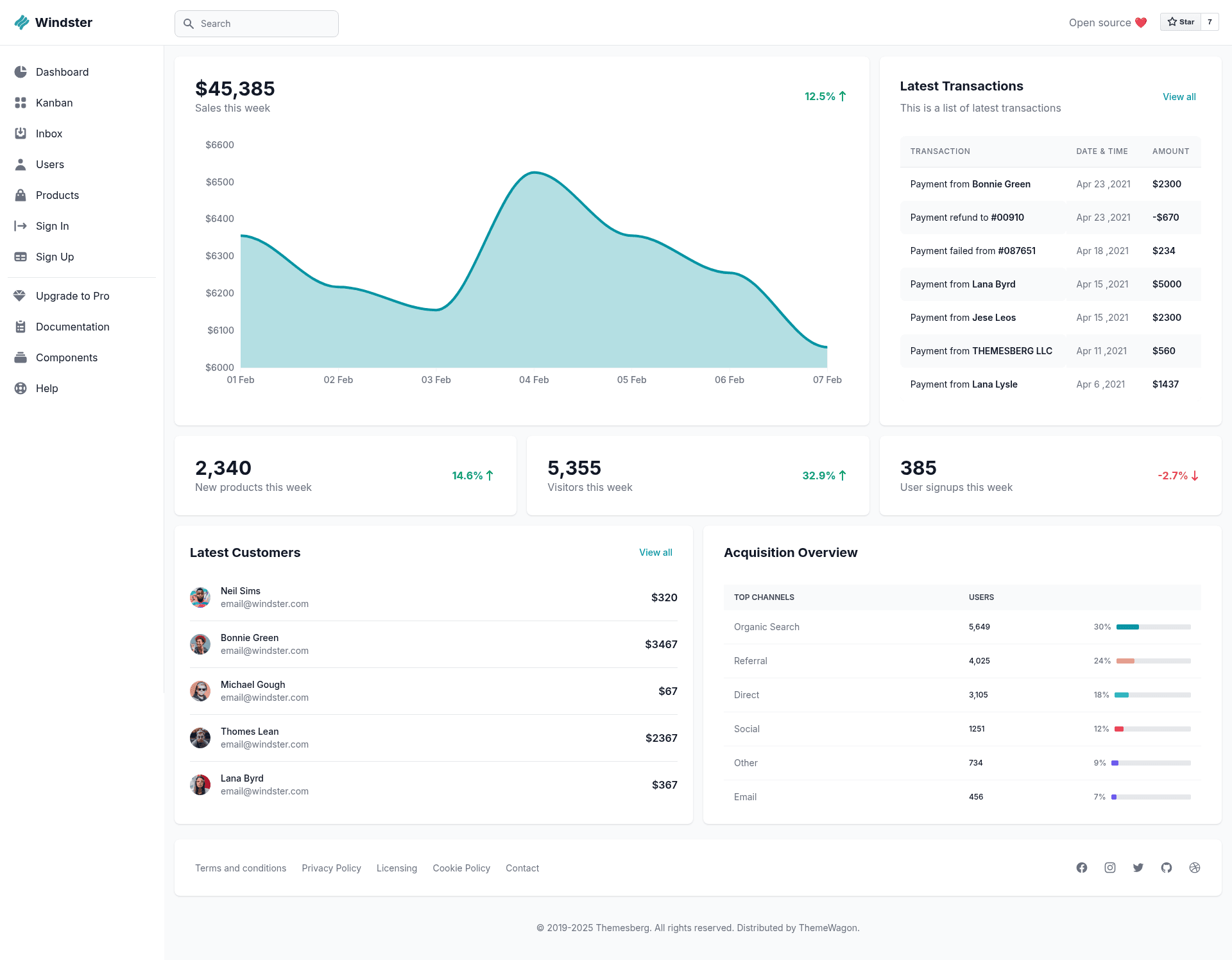Screen dimensions: 1232x960
Task: Click the 'Direct' channel row
Action: tap(963, 695)
